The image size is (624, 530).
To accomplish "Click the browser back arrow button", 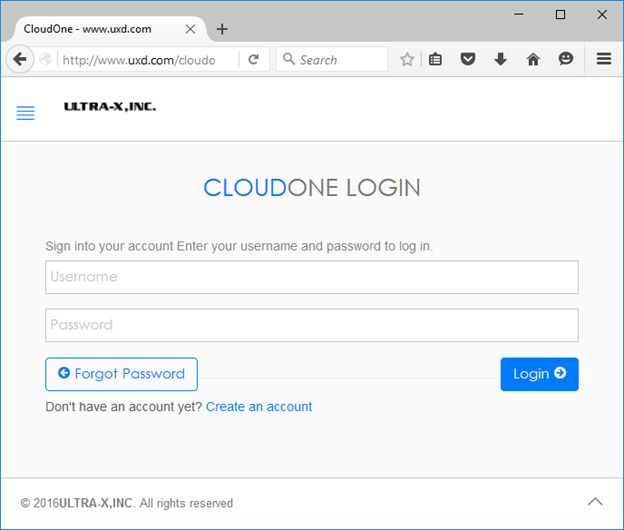I will pyautogui.click(x=19, y=59).
